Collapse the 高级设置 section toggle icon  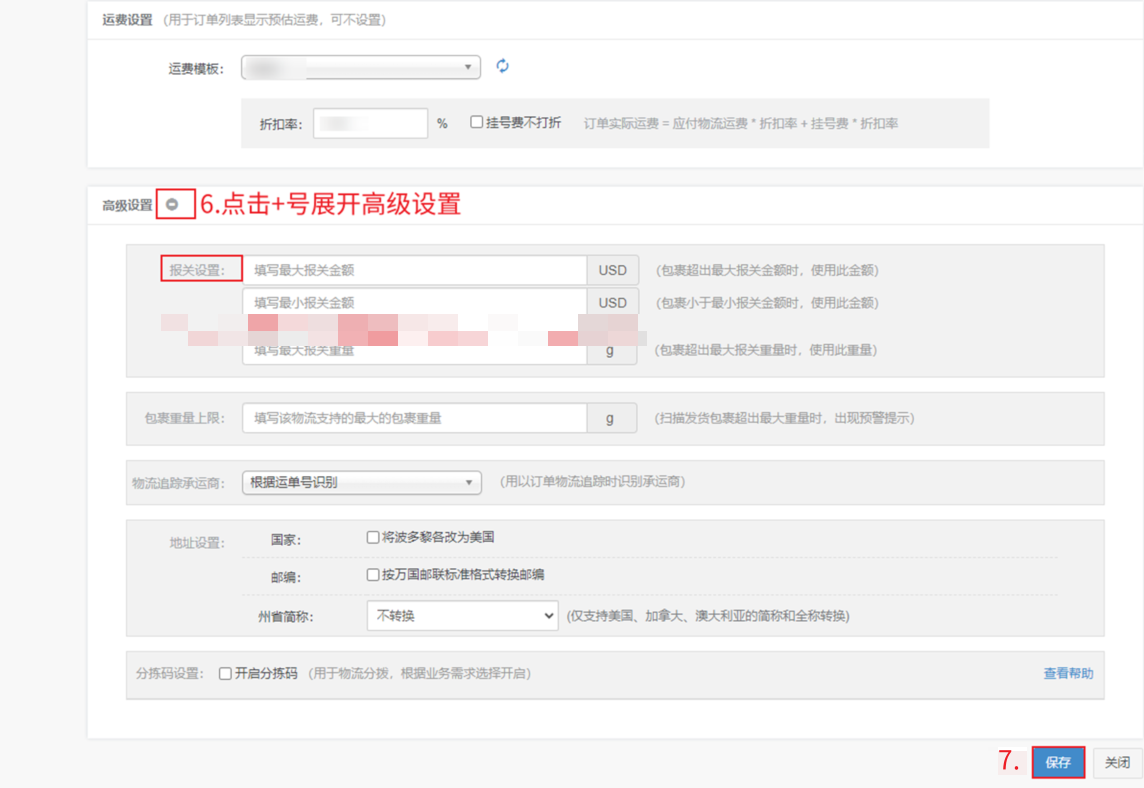(172, 204)
